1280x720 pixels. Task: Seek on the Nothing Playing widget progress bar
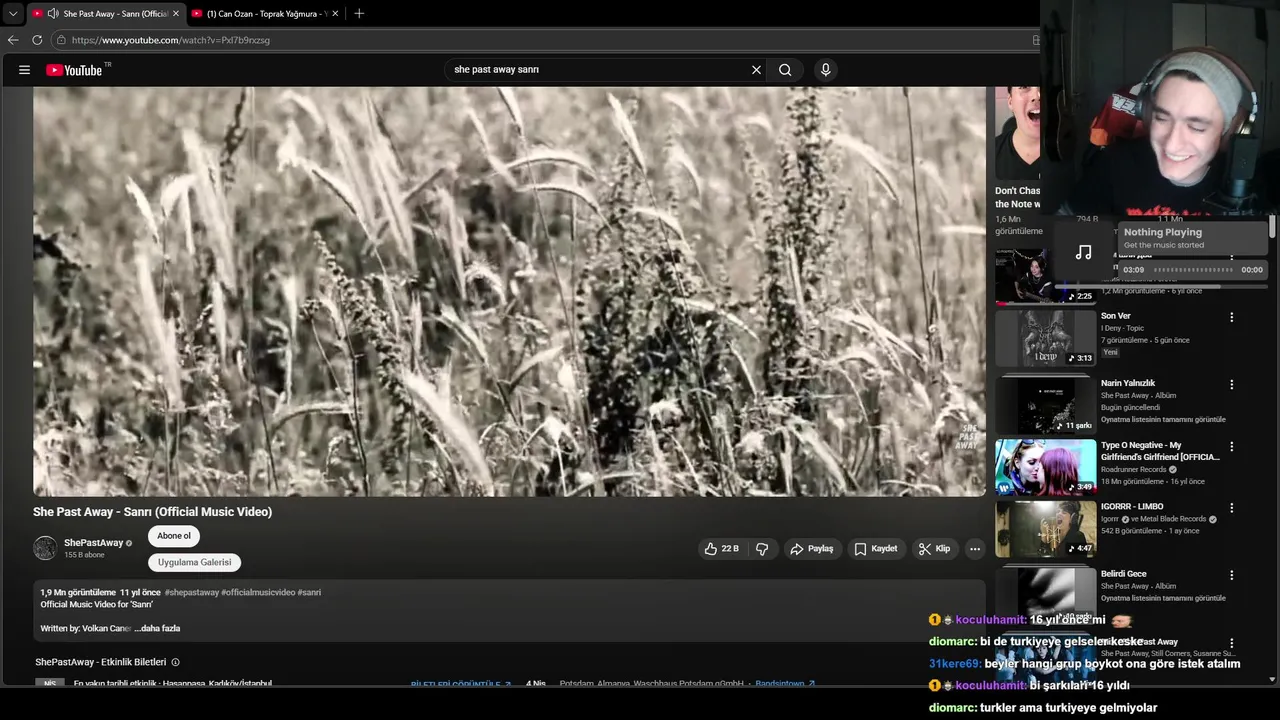(1194, 270)
